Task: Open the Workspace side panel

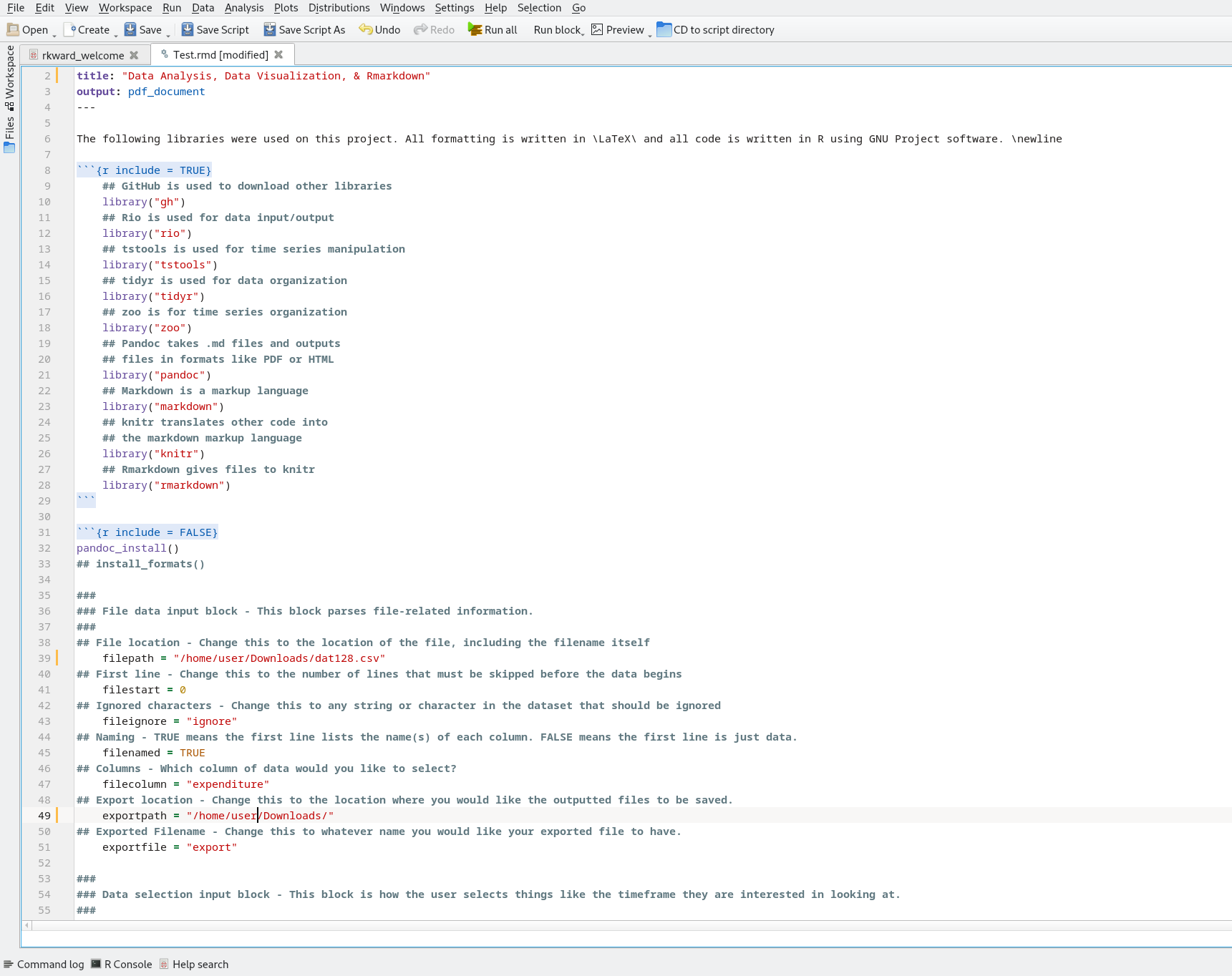Action: (x=9, y=77)
